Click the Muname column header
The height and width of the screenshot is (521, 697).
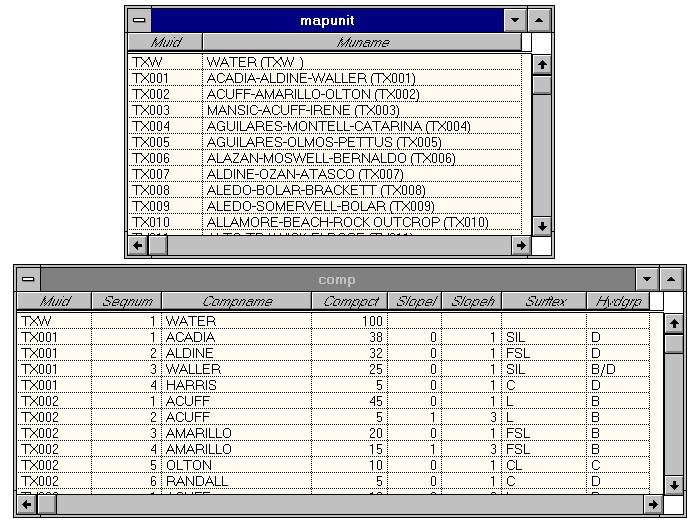tap(362, 42)
